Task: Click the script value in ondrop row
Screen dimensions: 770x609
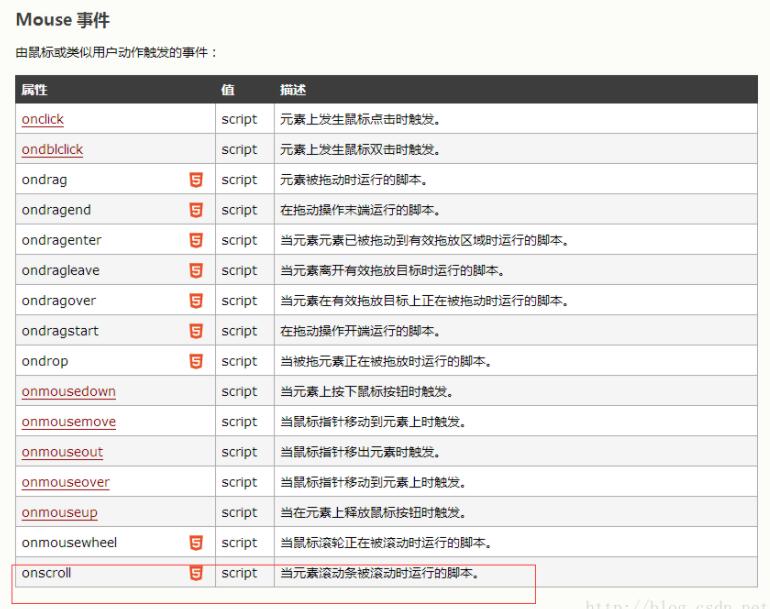Action: 239,362
